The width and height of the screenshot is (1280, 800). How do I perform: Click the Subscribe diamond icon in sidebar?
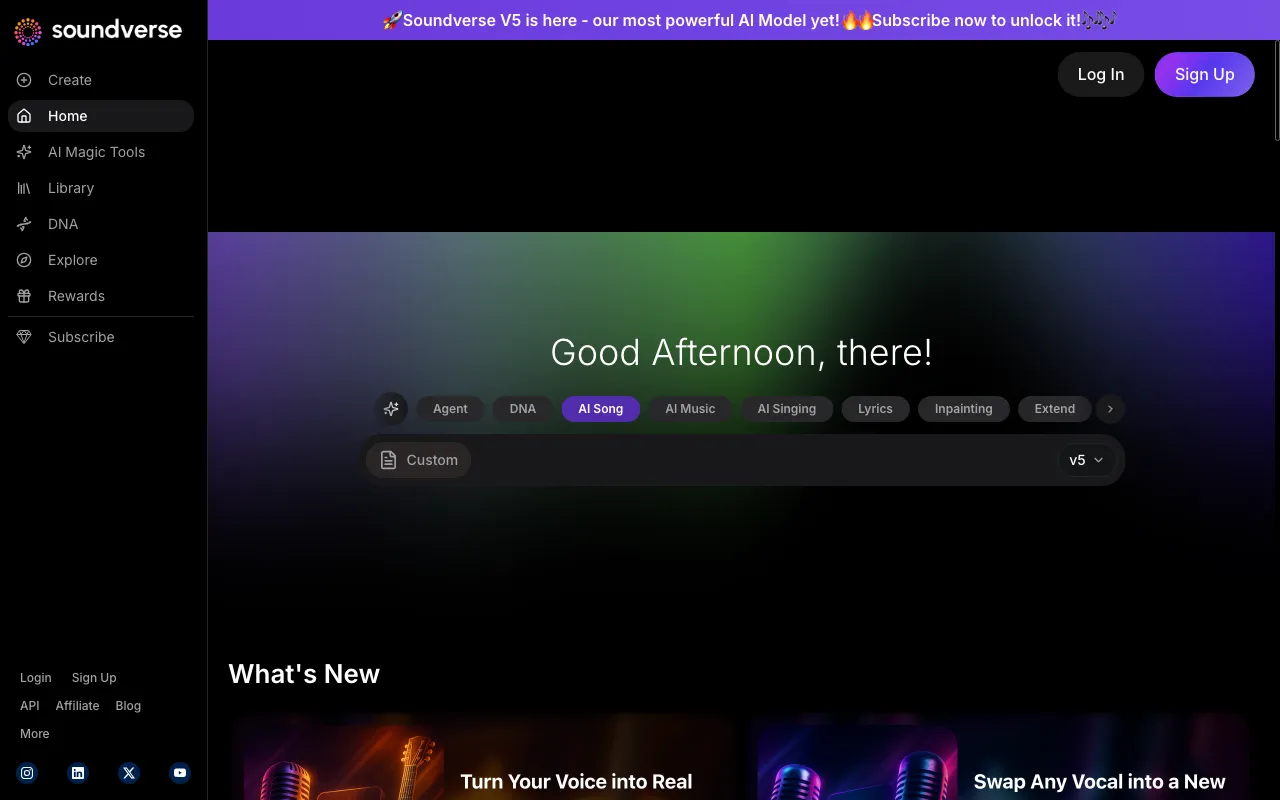coord(24,337)
